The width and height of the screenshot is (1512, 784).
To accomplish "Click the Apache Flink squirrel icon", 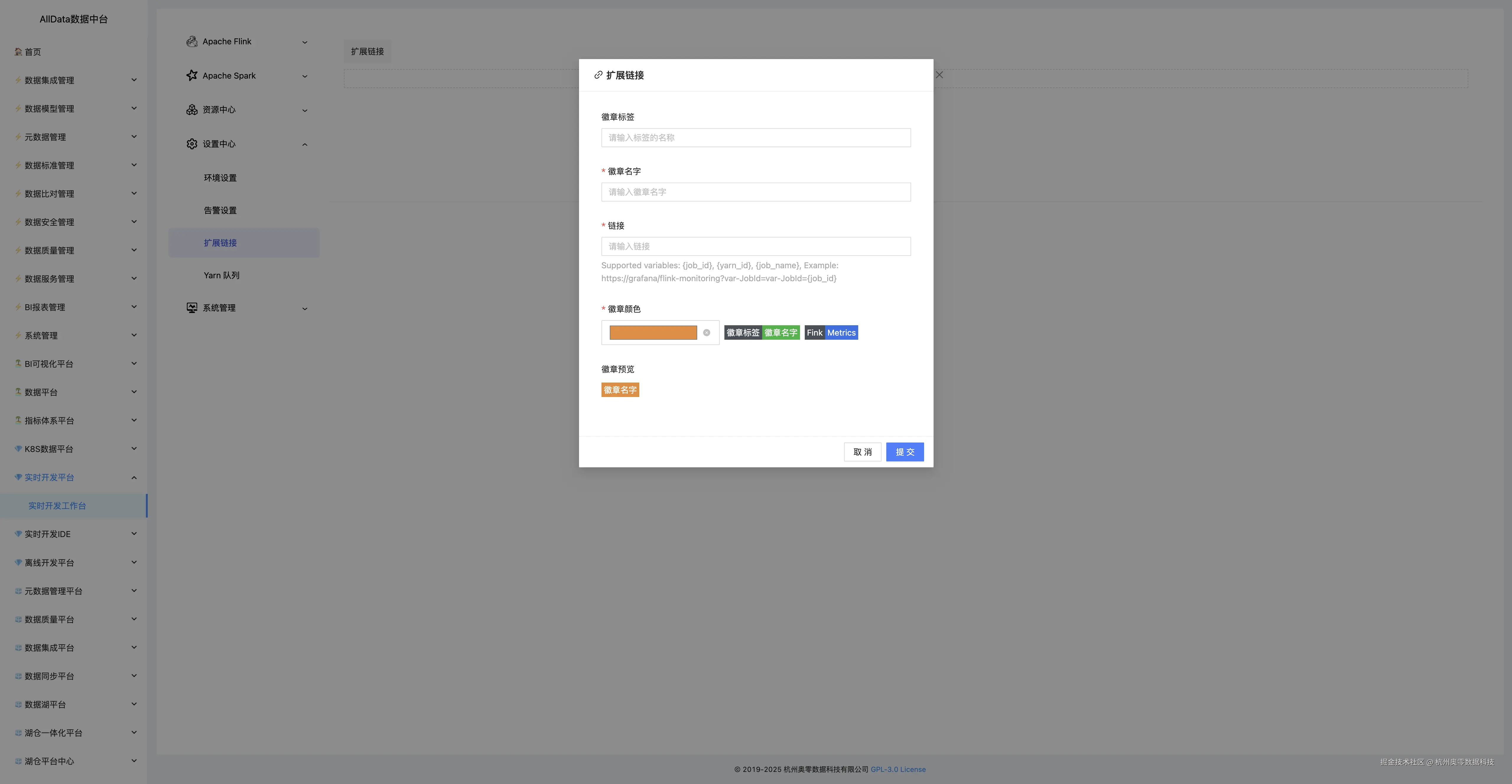I will [x=191, y=42].
